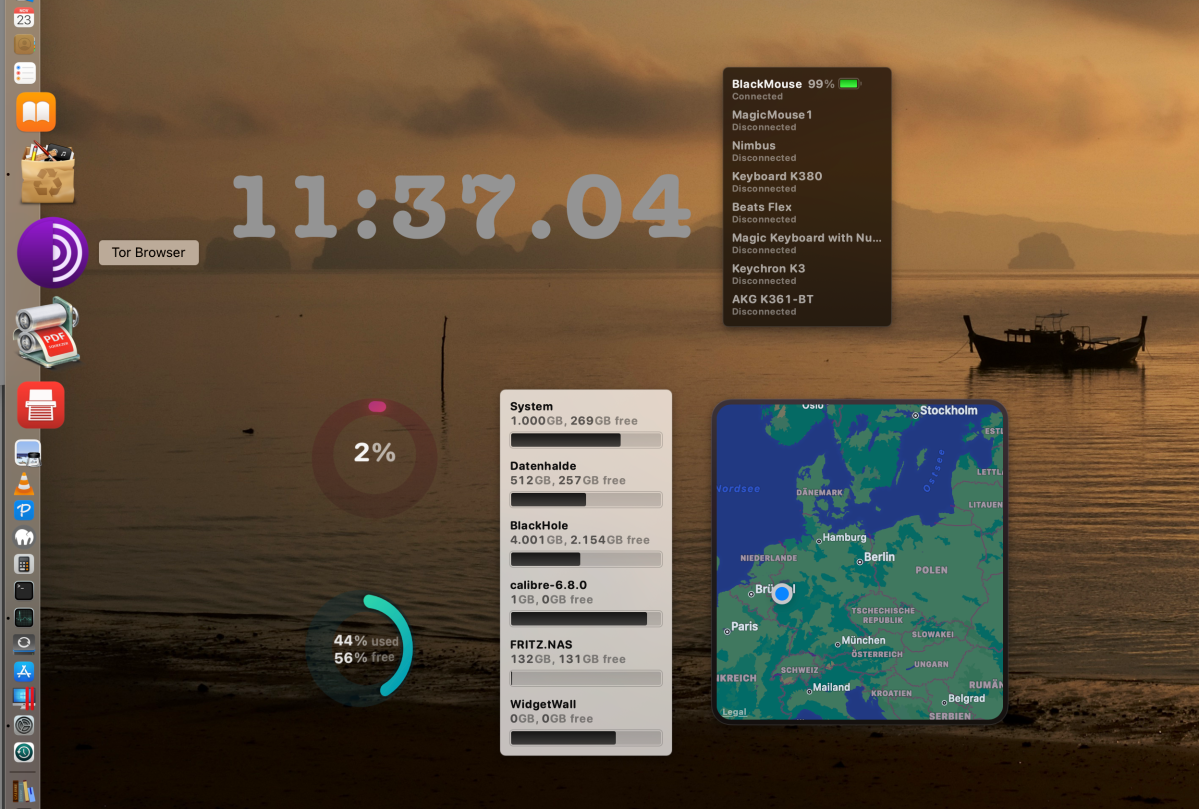Open the calibre books icon
1199x809 pixels.
point(24,791)
